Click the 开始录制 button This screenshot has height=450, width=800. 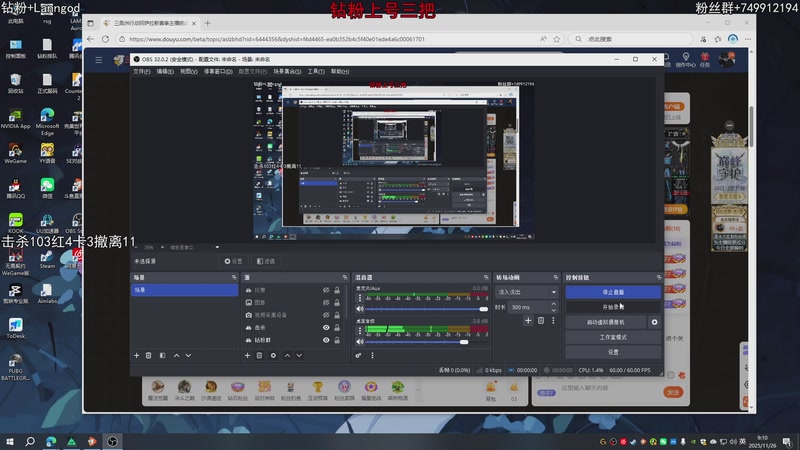pos(613,307)
